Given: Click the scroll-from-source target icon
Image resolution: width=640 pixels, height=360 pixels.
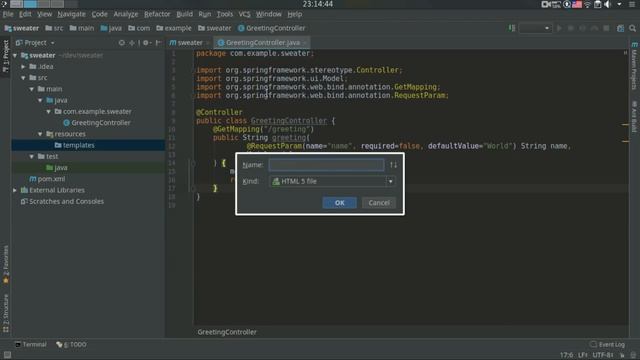Looking at the screenshot, I should (121, 42).
